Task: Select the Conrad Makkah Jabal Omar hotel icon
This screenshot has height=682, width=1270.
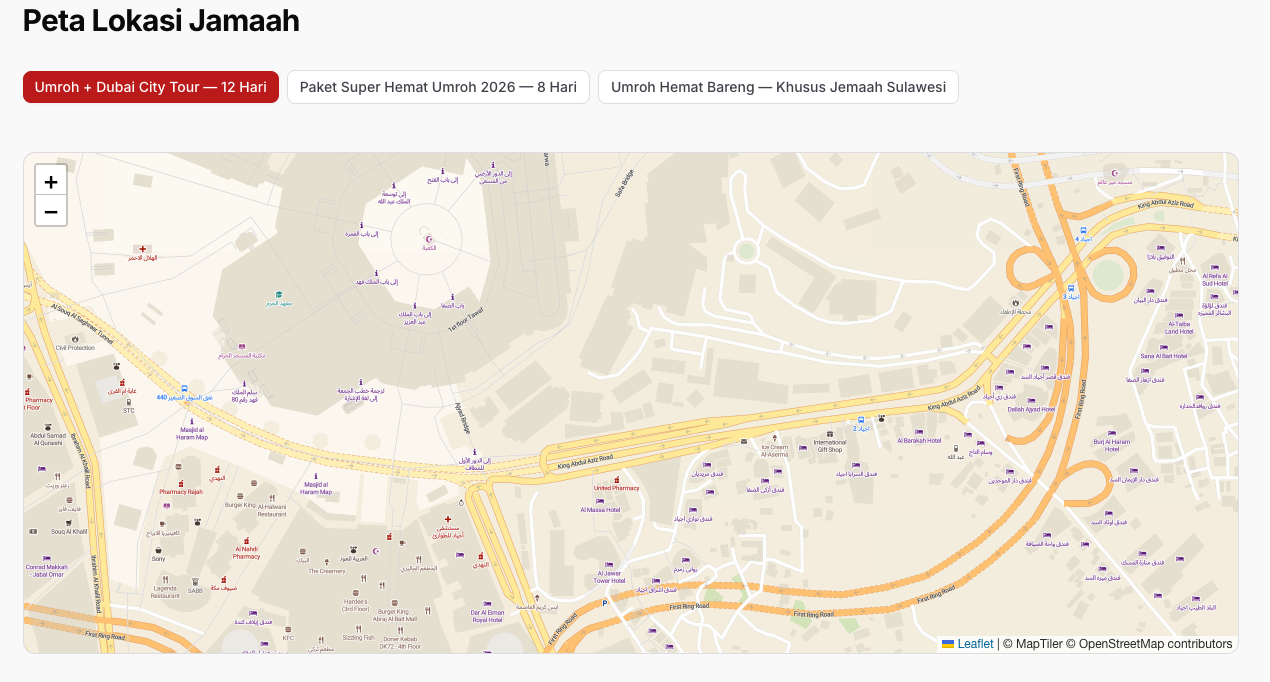Action: tap(46, 558)
